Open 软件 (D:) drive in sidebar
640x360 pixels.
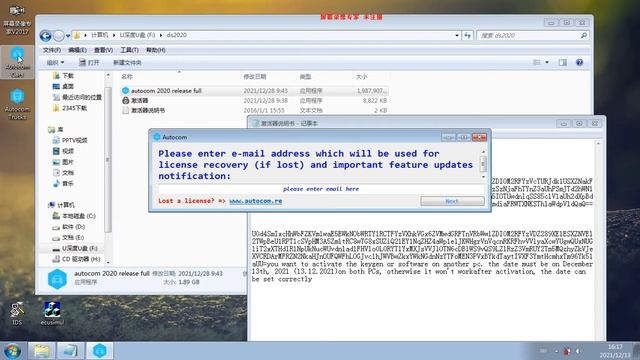[x=69, y=227]
